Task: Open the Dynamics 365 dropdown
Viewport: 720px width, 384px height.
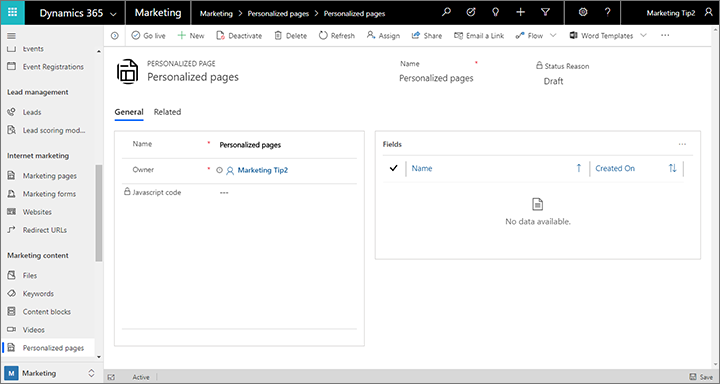Action: coord(78,13)
